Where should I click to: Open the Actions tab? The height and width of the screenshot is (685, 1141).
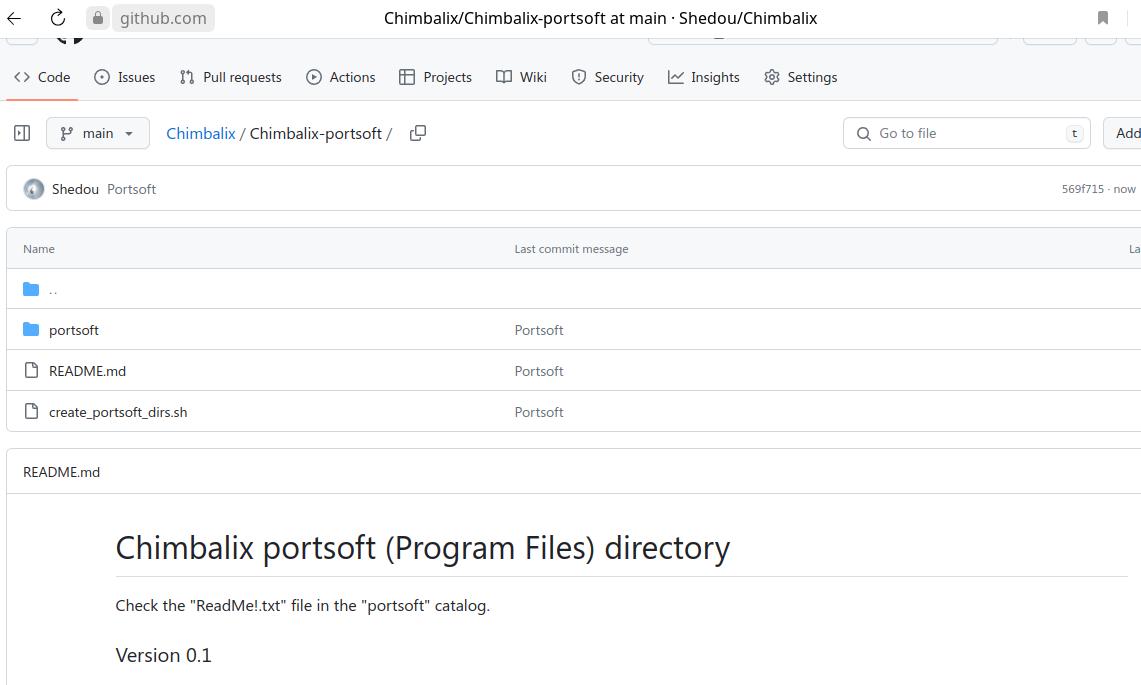point(341,77)
